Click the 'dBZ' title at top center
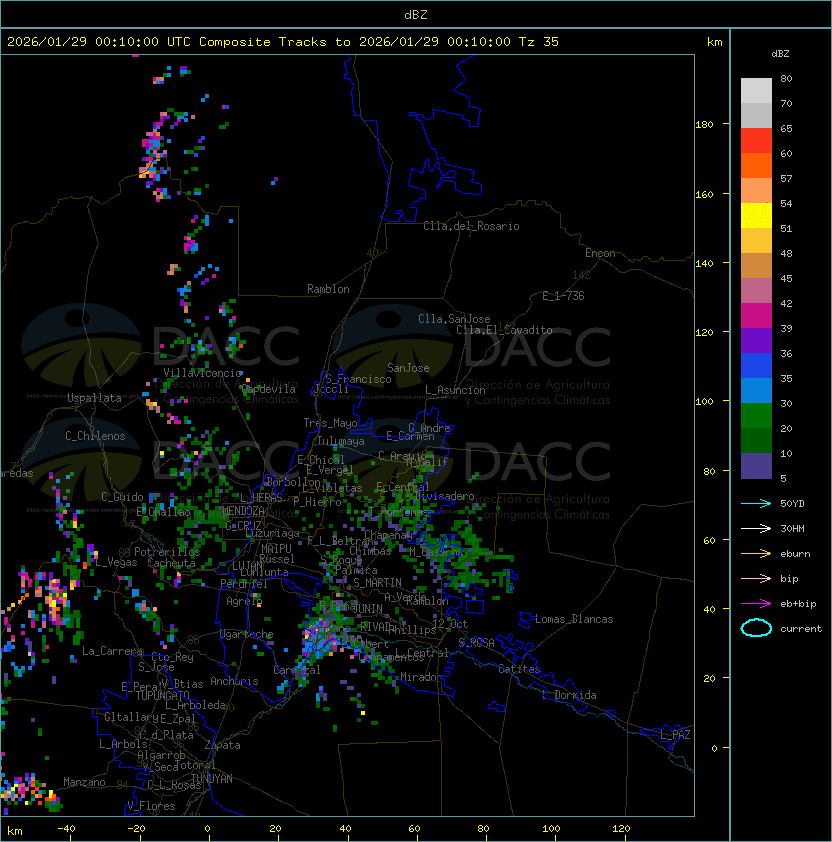The width and height of the screenshot is (832, 842). (416, 15)
